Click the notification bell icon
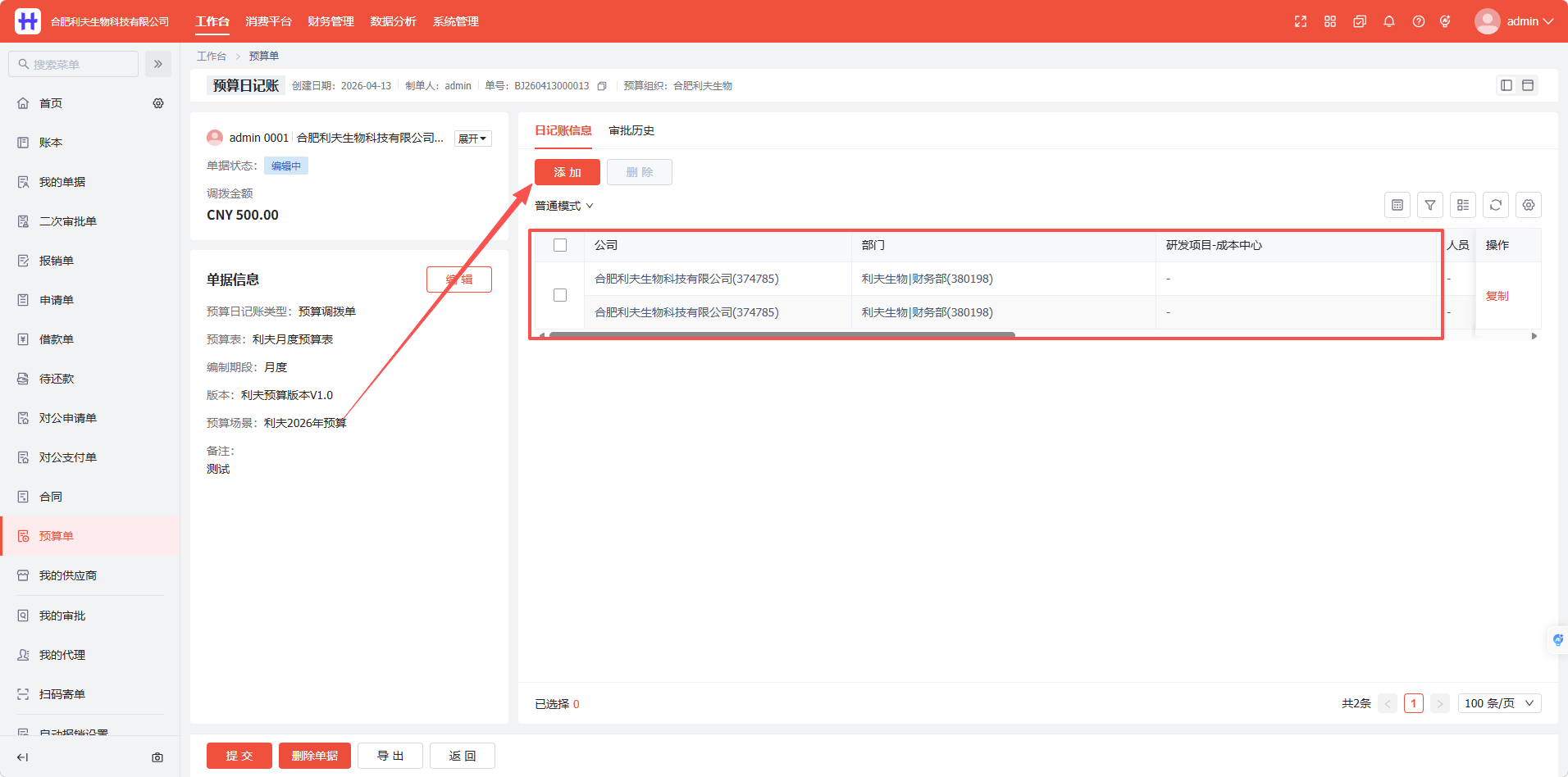Screen dimensions: 1568x777 [x=1388, y=21]
